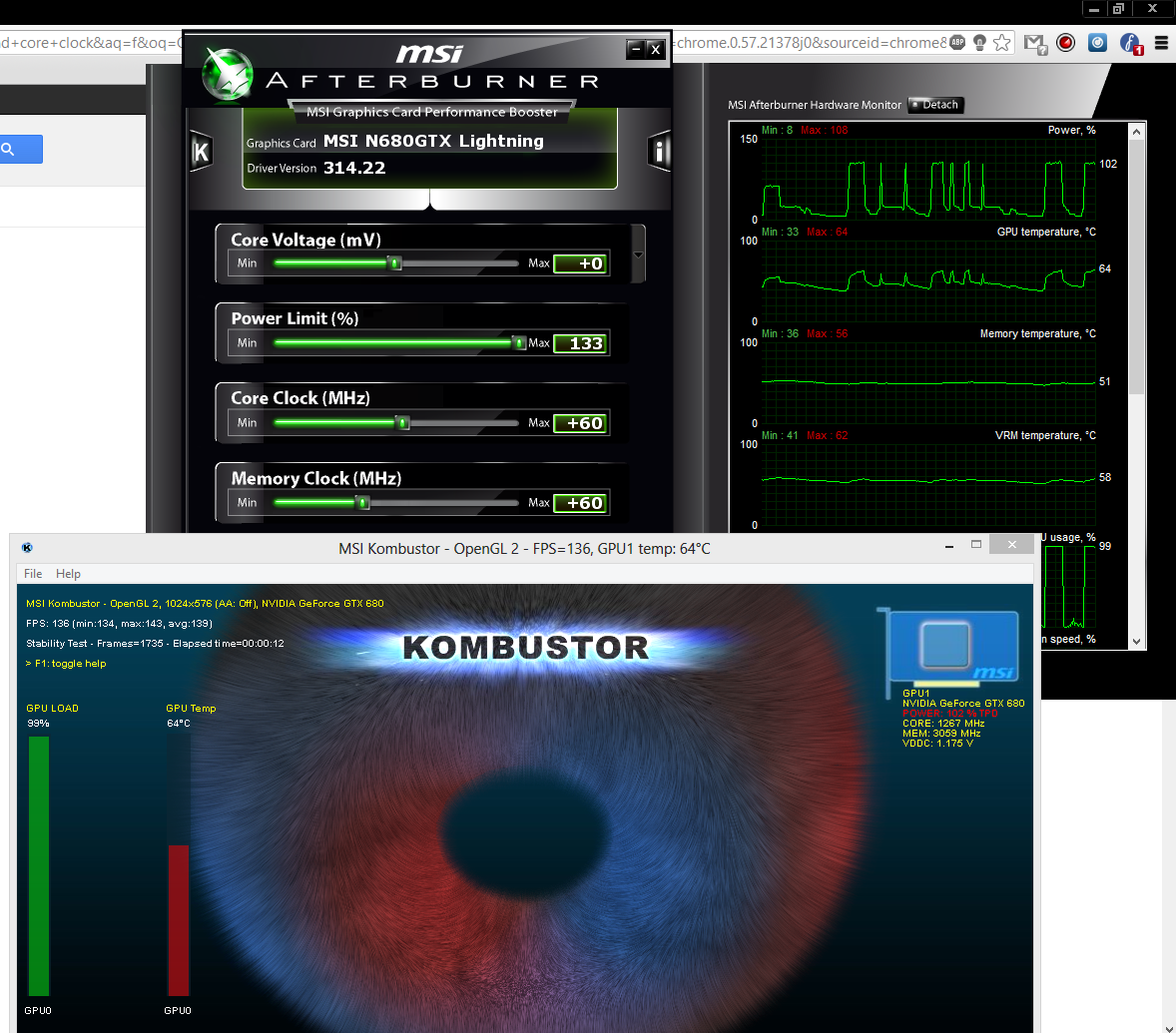
Task: Click the 'VDDC: 1.175 V' readout
Action: pos(937,744)
